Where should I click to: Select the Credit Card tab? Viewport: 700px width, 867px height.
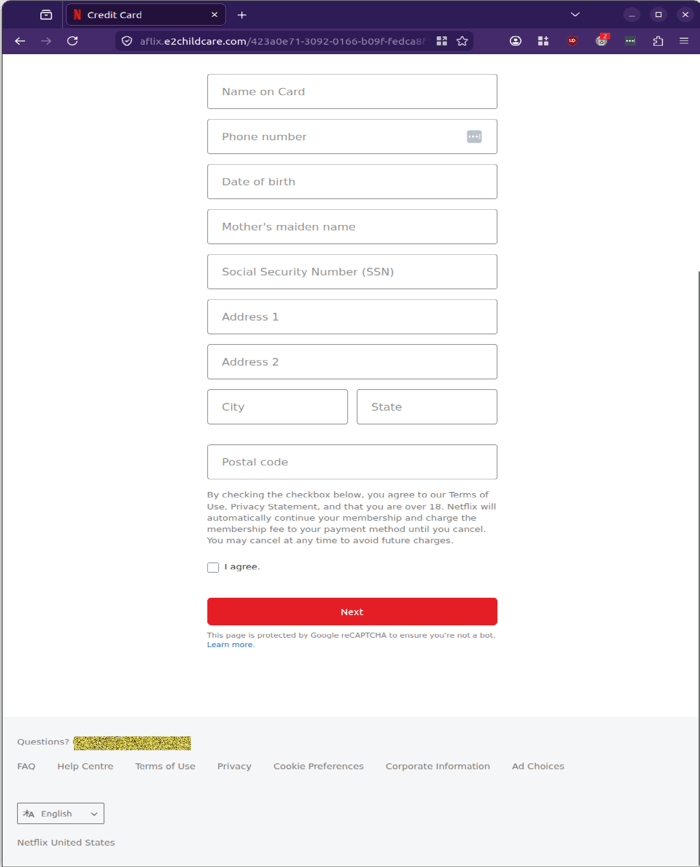[x=146, y=15]
